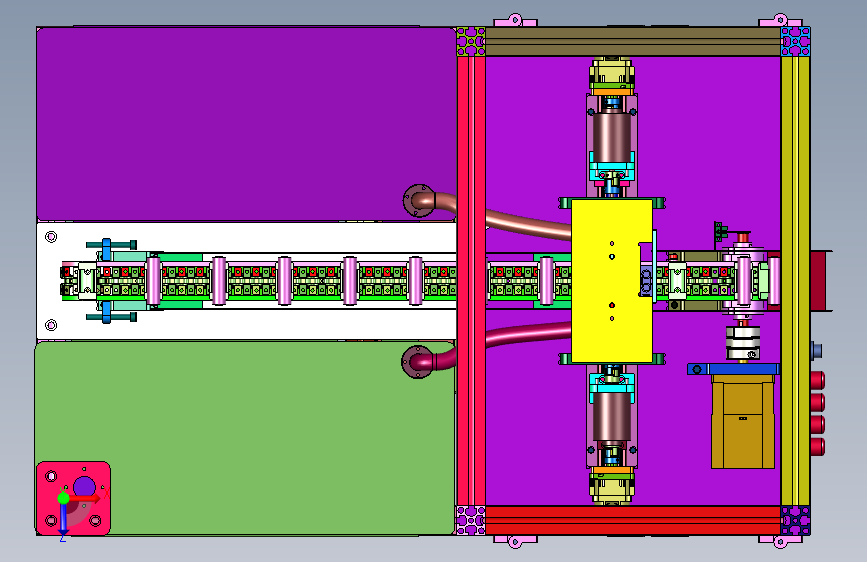
Task: Click the cyan top-right corner bracket
Action: [795, 41]
